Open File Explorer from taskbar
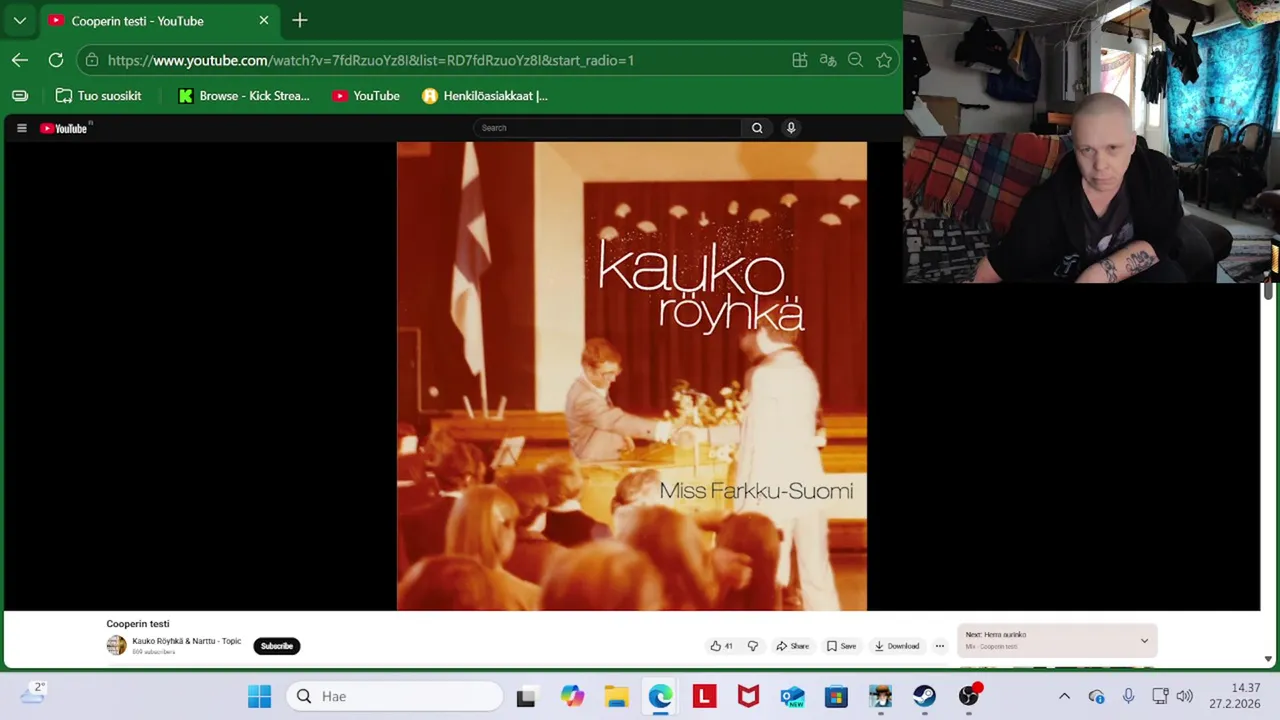This screenshot has height=720, width=1280. tap(616, 696)
